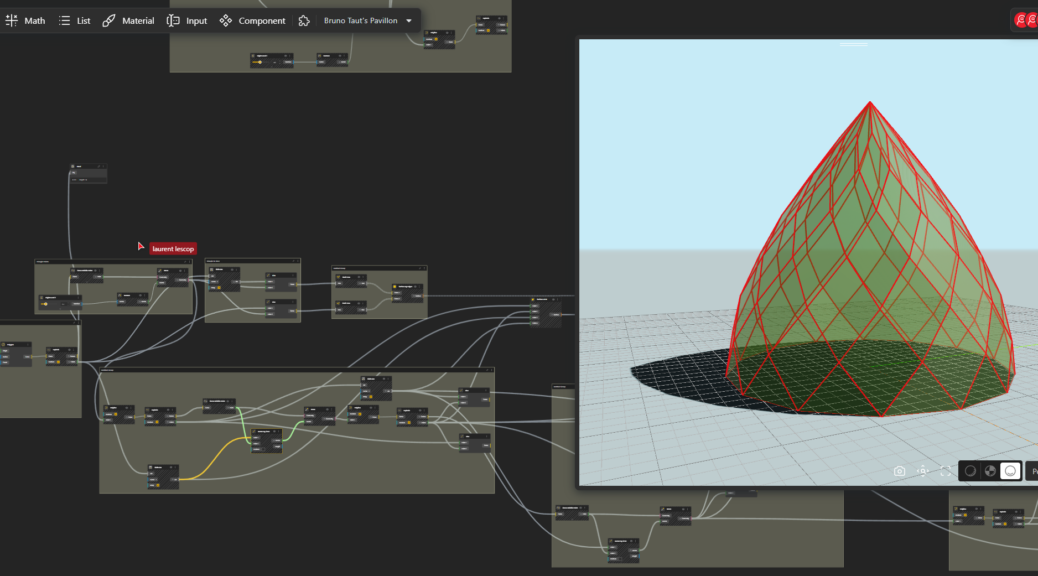Click the laurent lescop user label
The image size is (1038, 576).
(x=173, y=248)
